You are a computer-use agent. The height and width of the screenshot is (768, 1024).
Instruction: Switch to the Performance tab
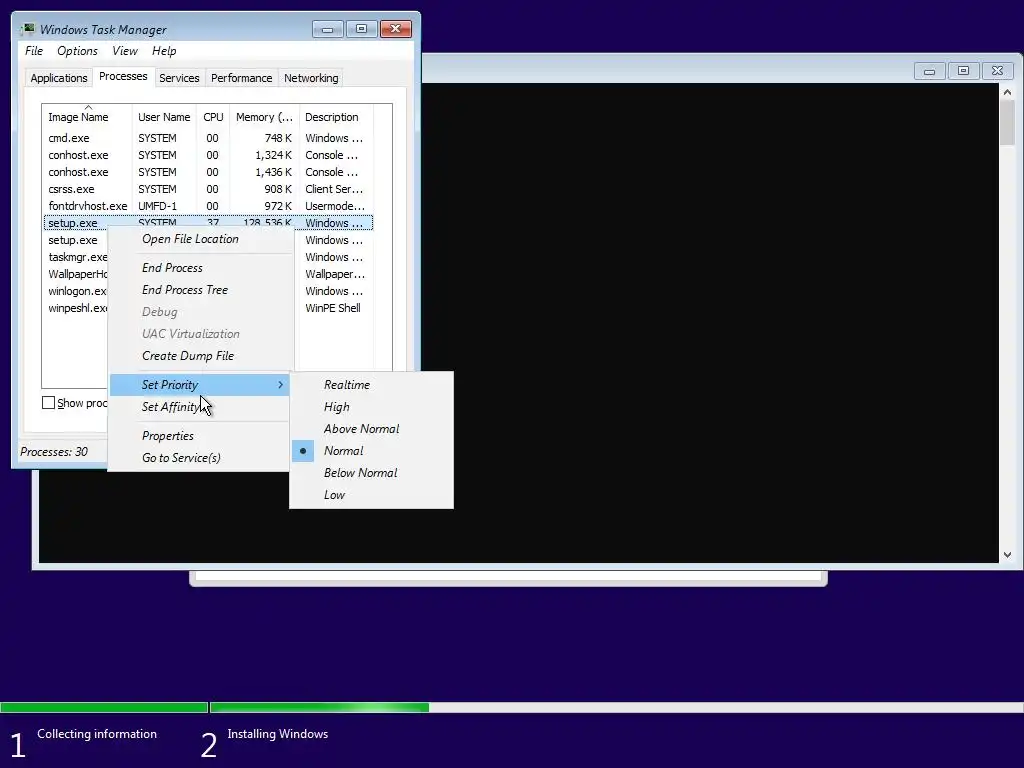point(242,78)
